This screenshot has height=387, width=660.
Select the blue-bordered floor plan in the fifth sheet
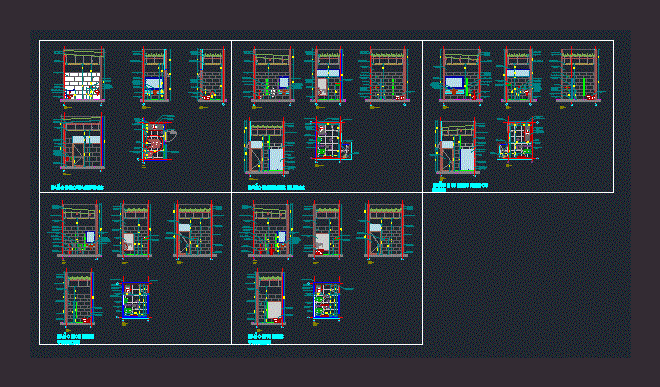(x=327, y=299)
